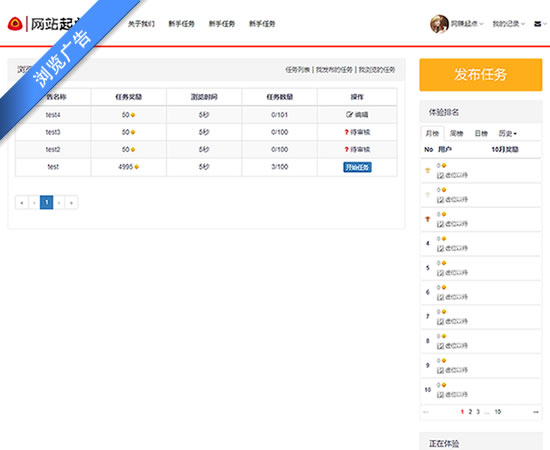Expand the username dropdown beside avatar

point(467,24)
